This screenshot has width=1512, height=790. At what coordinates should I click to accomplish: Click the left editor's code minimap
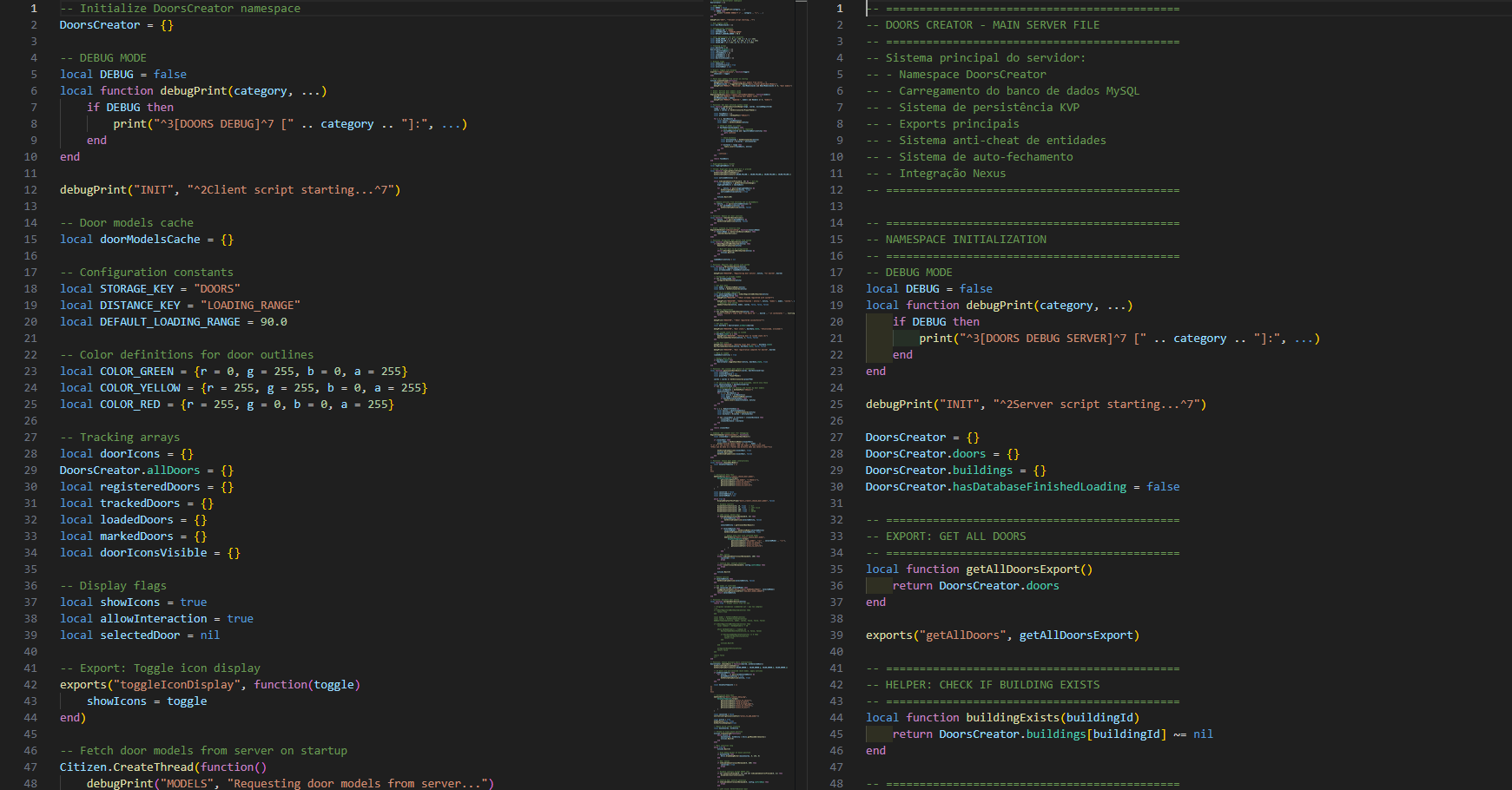750,395
